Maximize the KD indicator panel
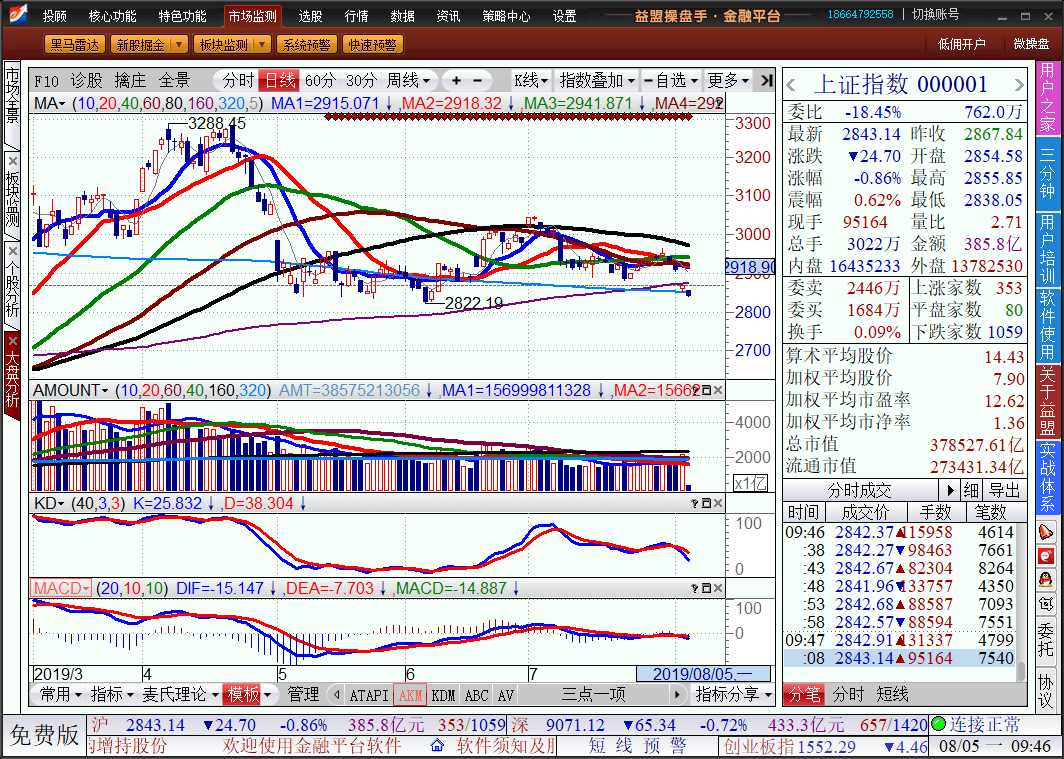 706,503
